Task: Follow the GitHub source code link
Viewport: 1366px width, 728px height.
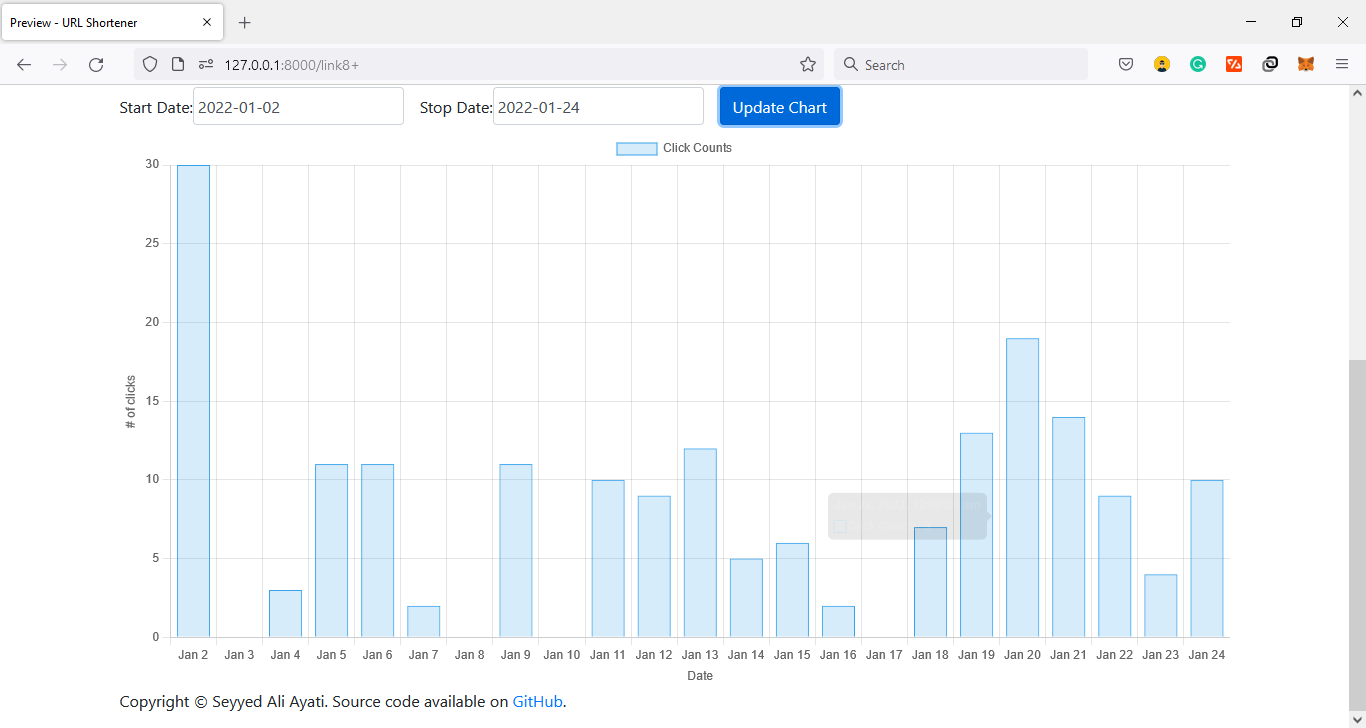Action: click(538, 702)
